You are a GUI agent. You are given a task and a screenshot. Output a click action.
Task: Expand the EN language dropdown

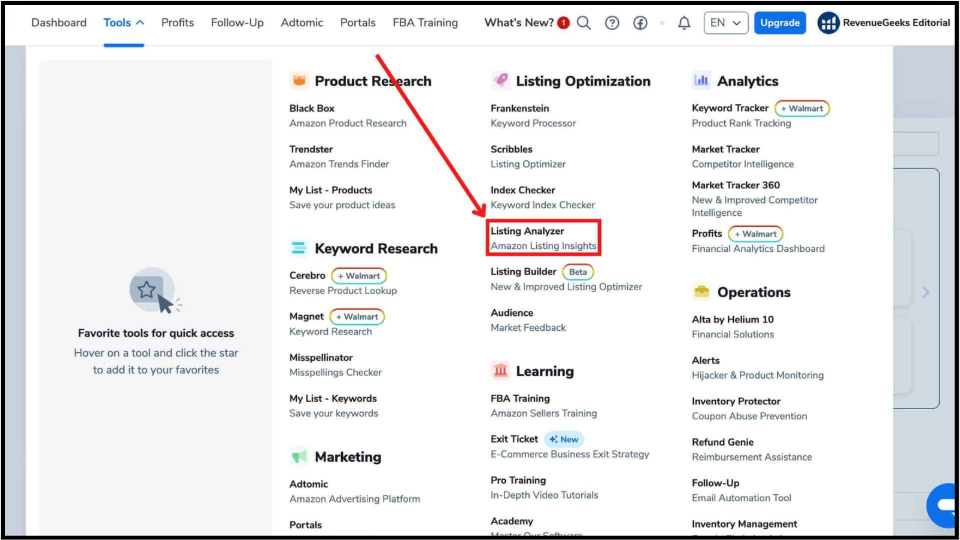coord(725,23)
